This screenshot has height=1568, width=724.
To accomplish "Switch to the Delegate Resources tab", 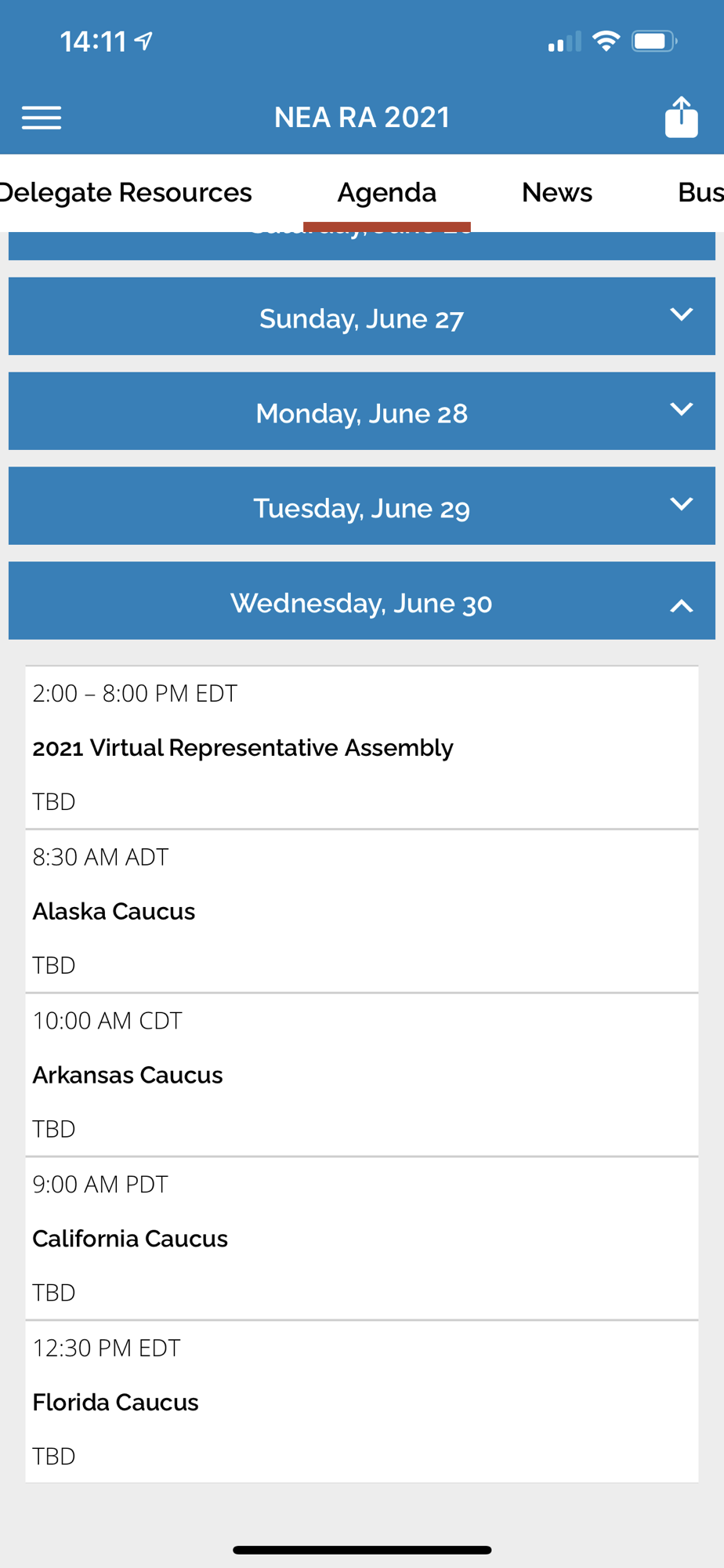I will (x=125, y=193).
